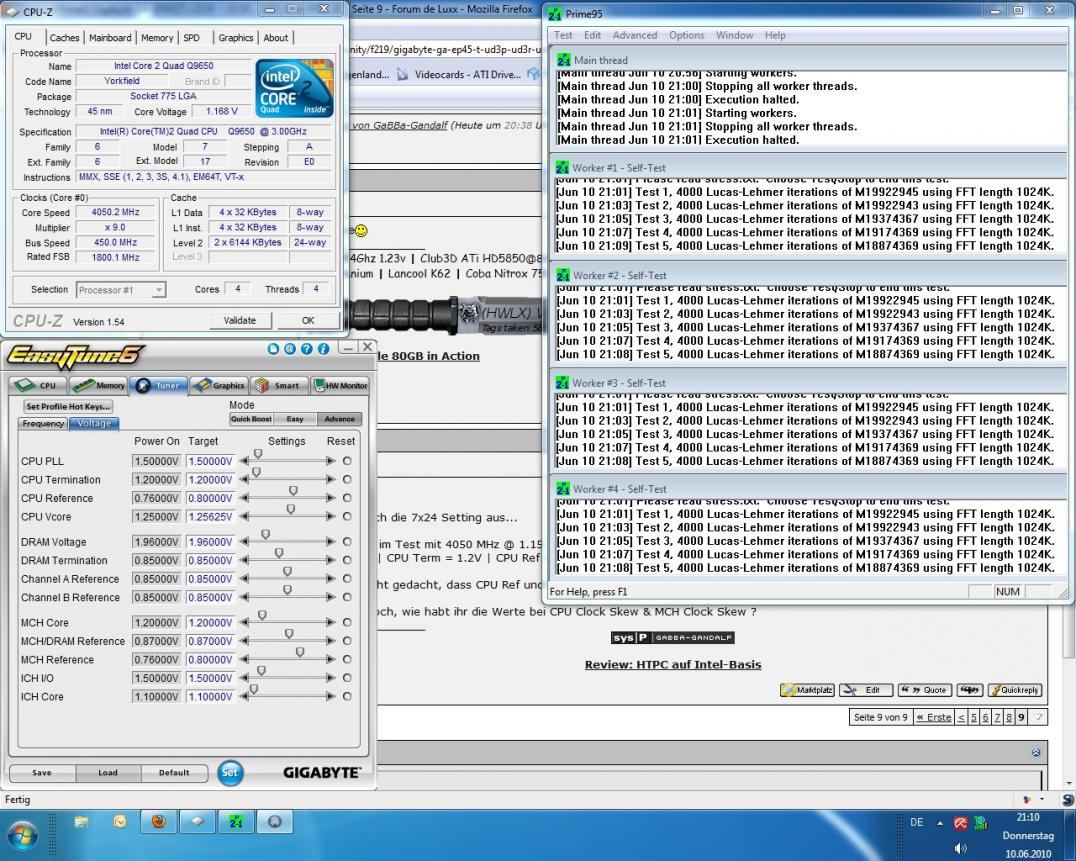Click the clock-face icon in EasyTune6 header

point(290,349)
